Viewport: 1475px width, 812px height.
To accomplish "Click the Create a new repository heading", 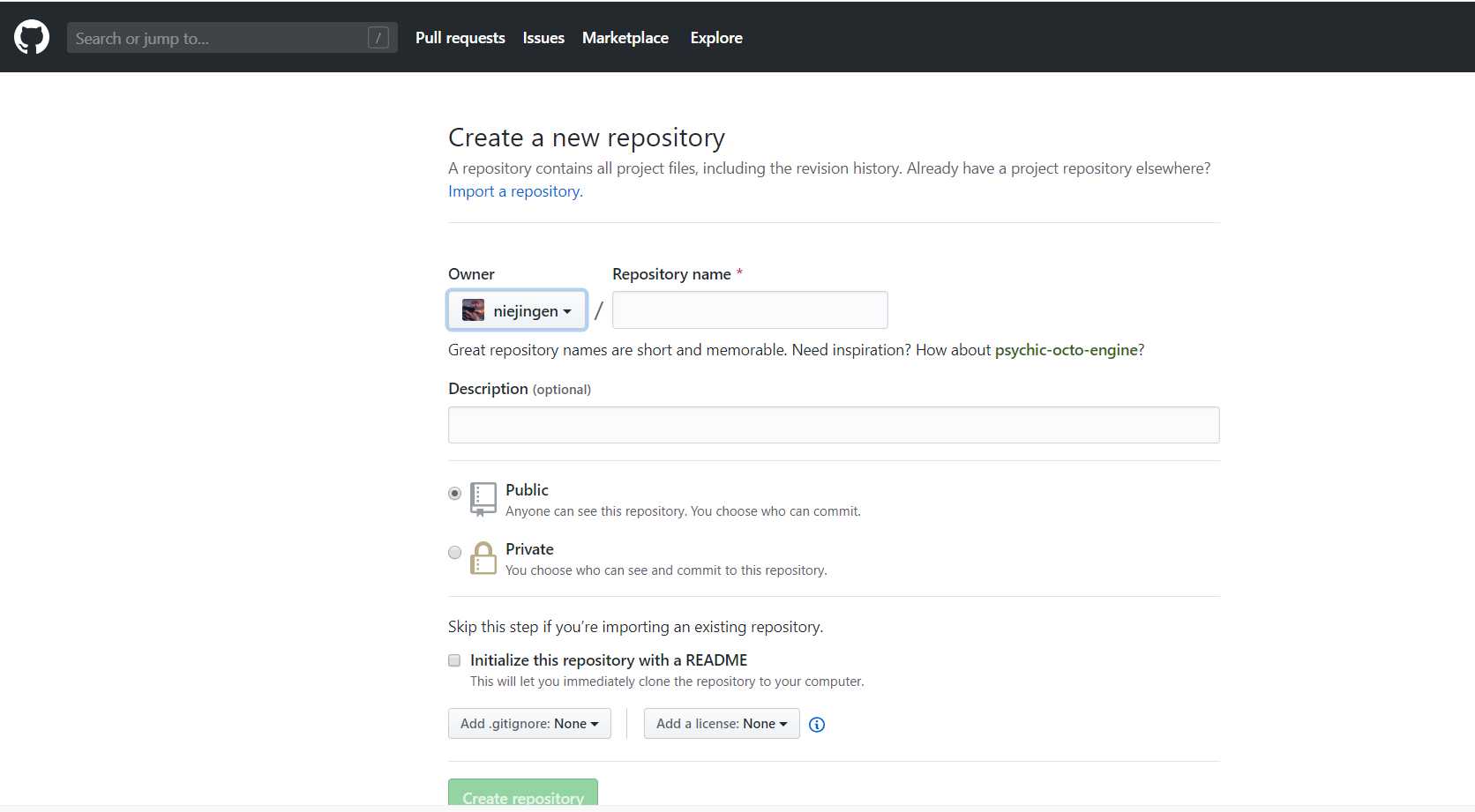I will (587, 138).
